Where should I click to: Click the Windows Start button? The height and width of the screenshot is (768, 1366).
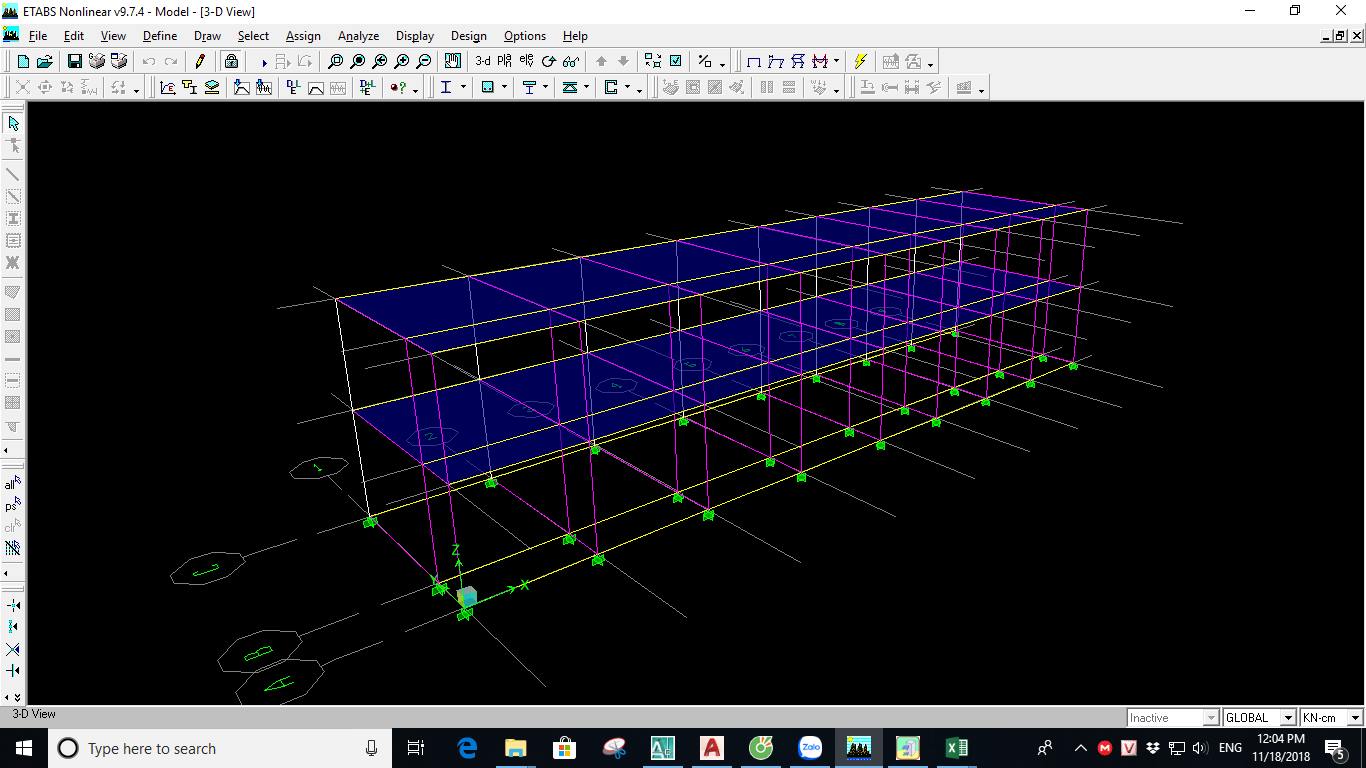coord(23,748)
